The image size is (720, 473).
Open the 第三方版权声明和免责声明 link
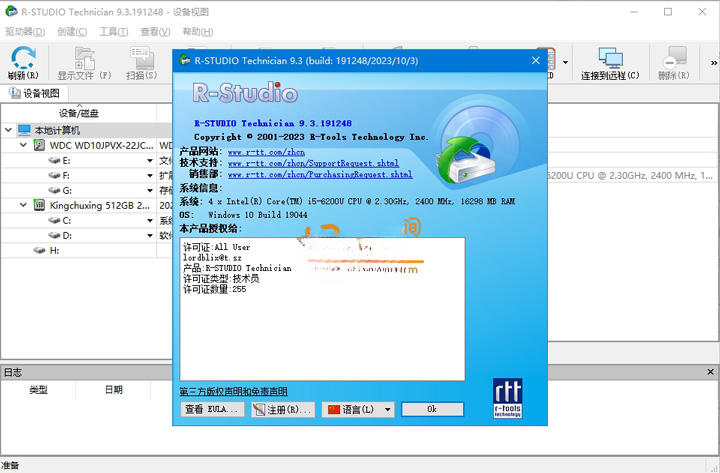click(x=233, y=391)
